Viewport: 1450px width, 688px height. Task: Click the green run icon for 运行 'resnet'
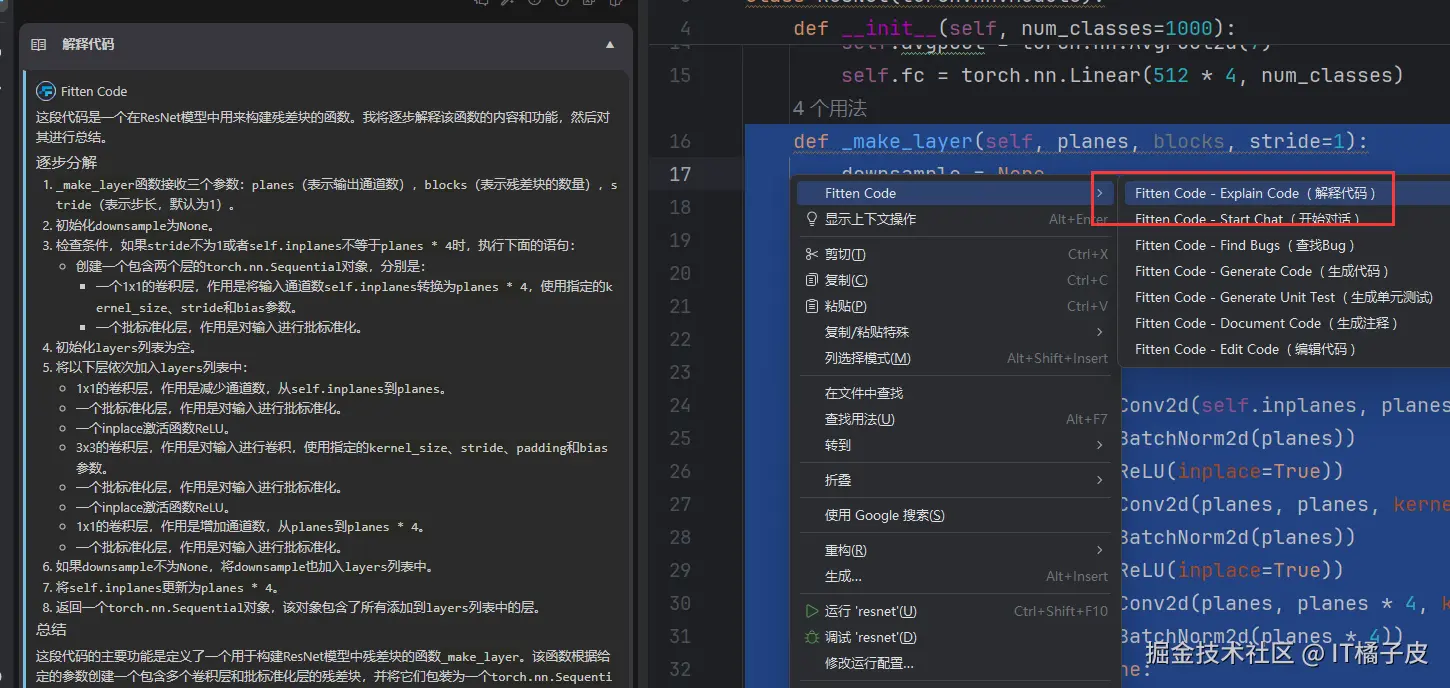coord(812,611)
